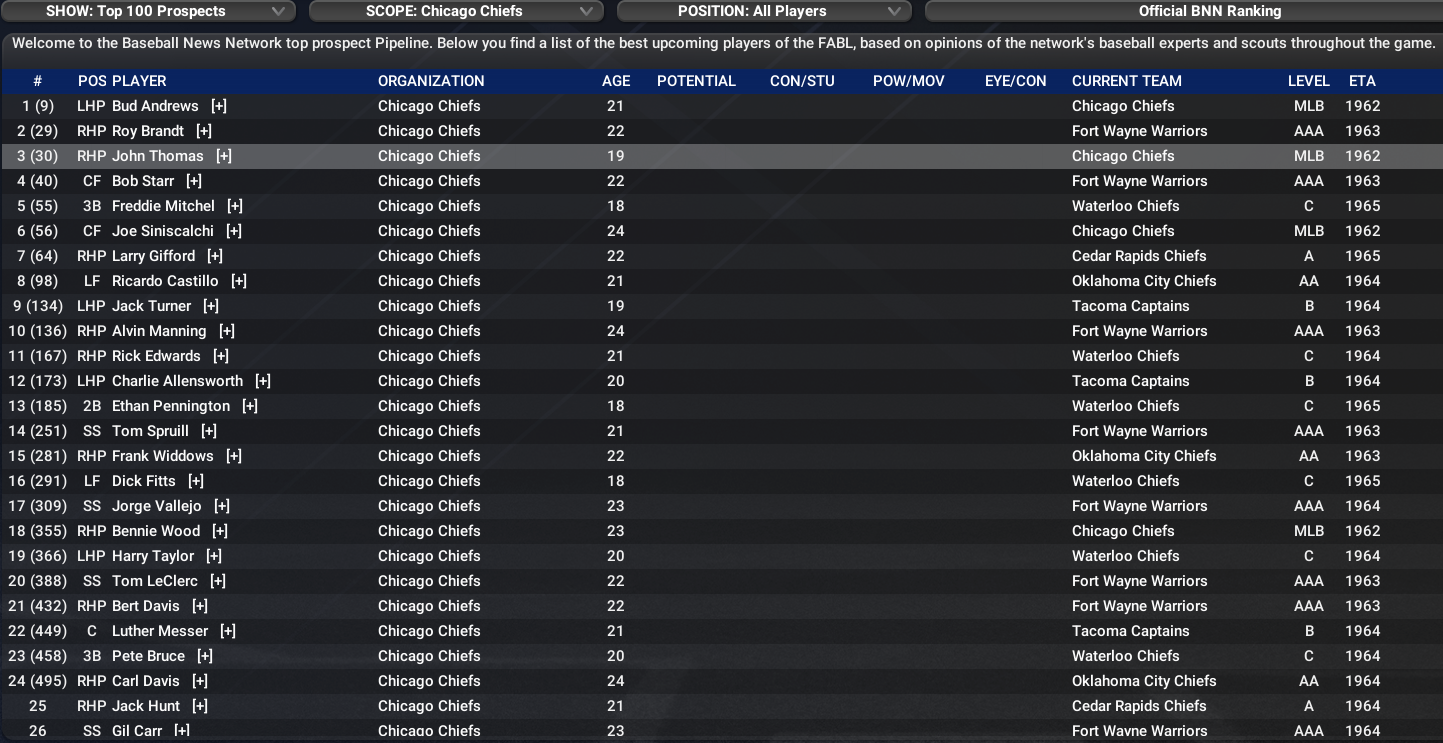Expand the [+] beside John Thomas
Image resolution: width=1443 pixels, height=743 pixels.
coord(224,156)
